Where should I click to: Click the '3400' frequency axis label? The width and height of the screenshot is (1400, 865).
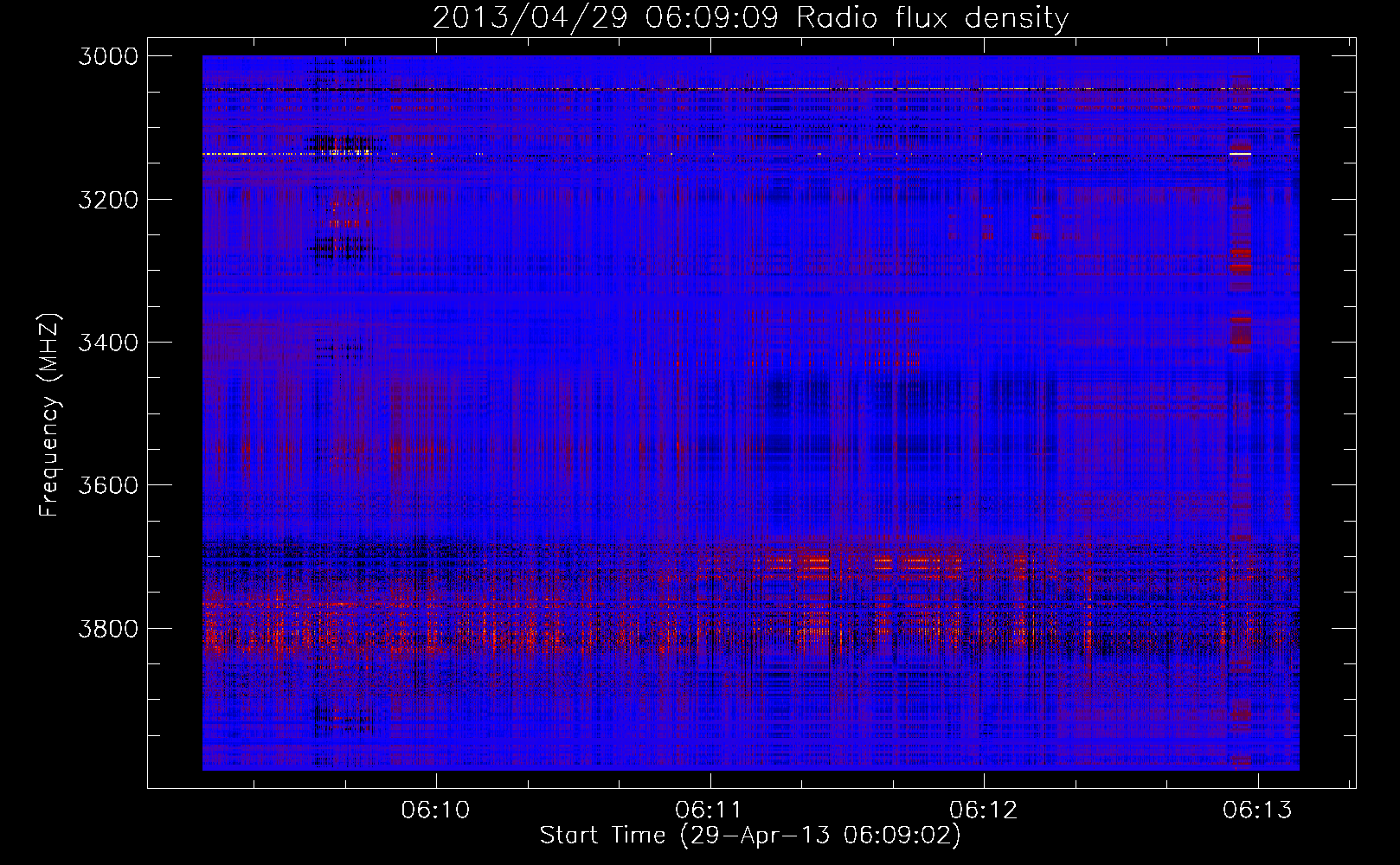point(108,343)
